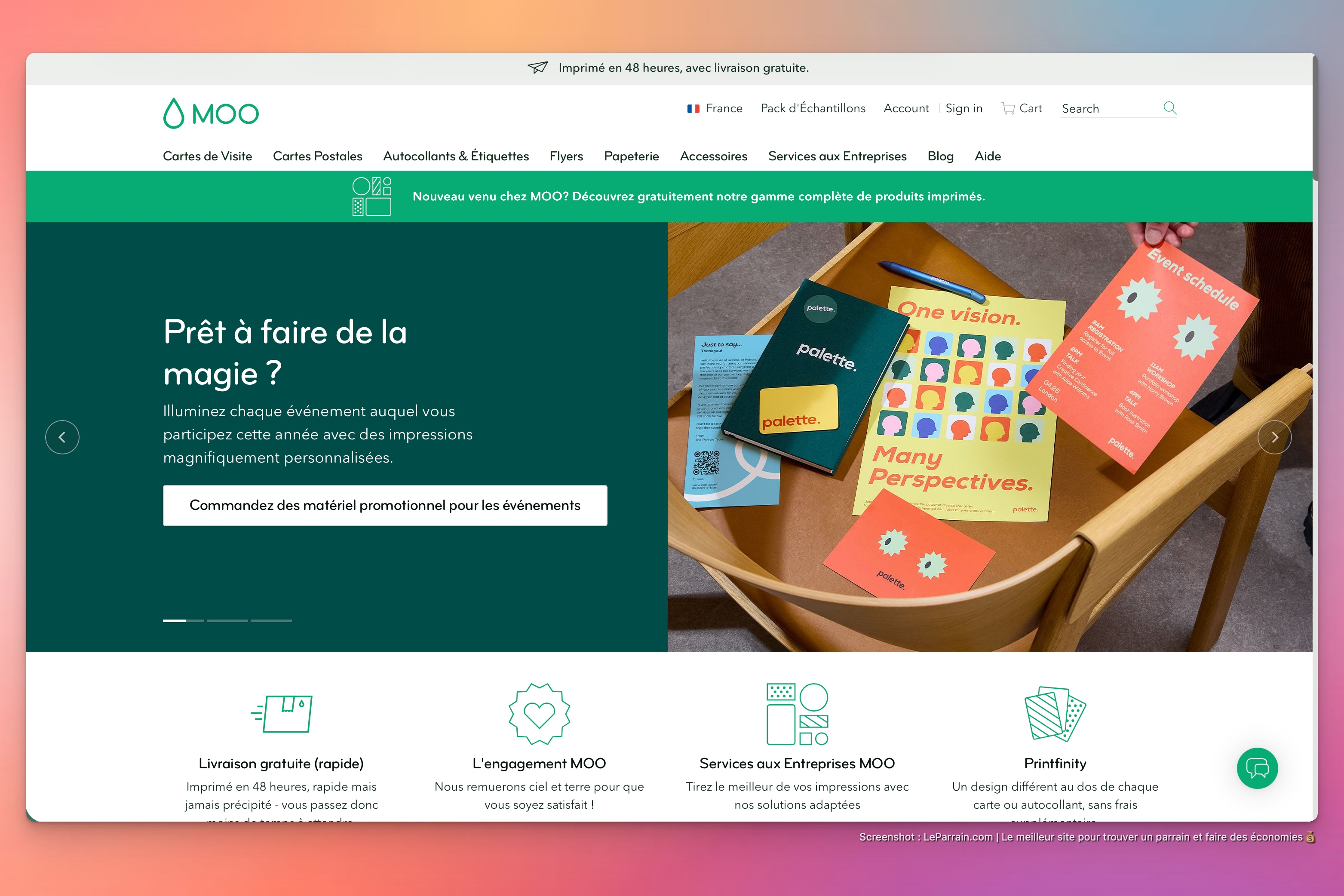Open the Papeterie menu item
1344x896 pixels.
(x=631, y=156)
